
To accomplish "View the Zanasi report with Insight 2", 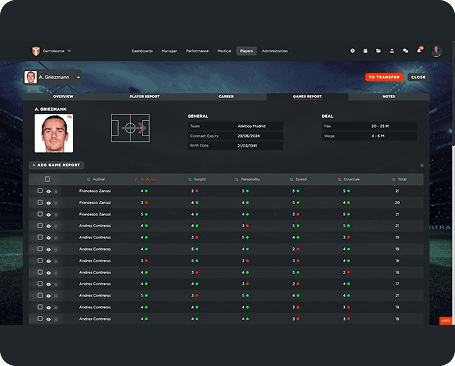I will pyautogui.click(x=49, y=191).
